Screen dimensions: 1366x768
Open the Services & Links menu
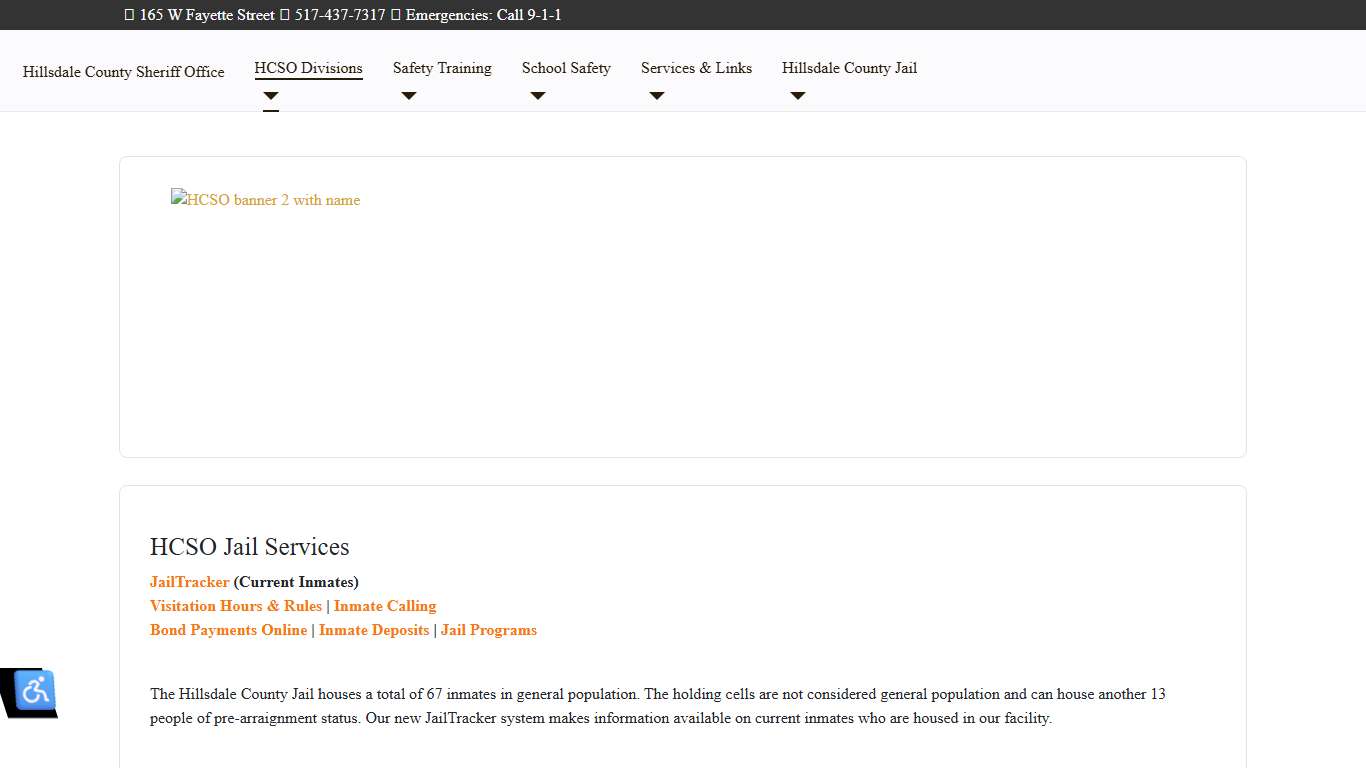pos(696,68)
